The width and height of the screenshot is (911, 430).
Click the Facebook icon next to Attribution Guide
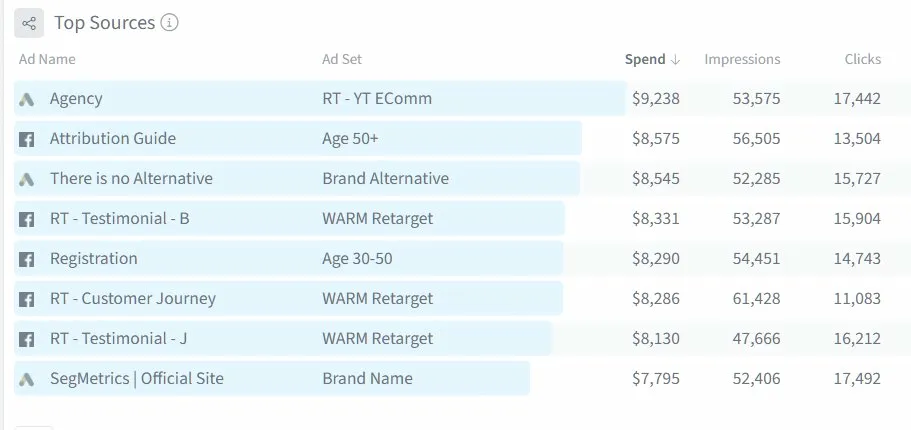(26, 139)
